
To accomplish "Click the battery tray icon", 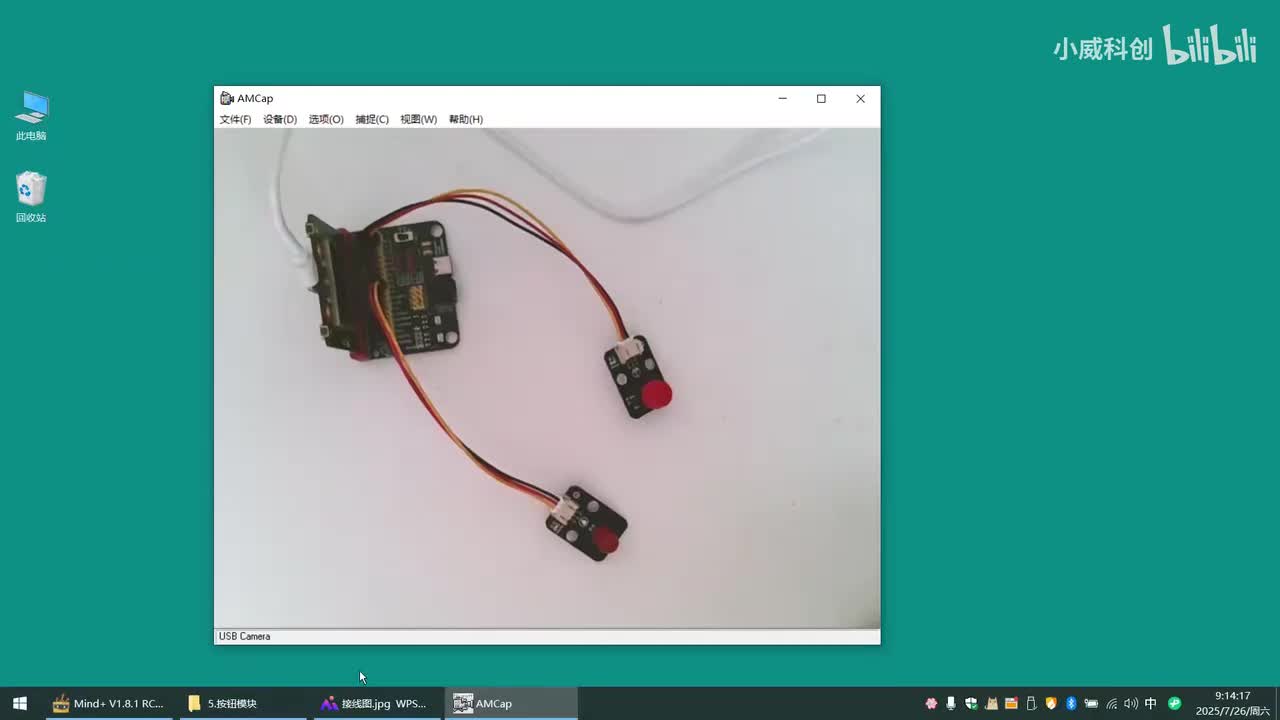I will coord(1091,704).
